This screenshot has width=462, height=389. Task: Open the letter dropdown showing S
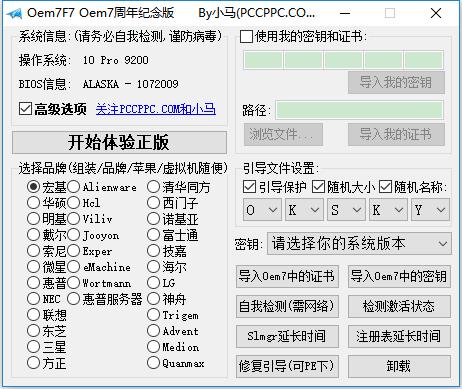[x=346, y=210]
